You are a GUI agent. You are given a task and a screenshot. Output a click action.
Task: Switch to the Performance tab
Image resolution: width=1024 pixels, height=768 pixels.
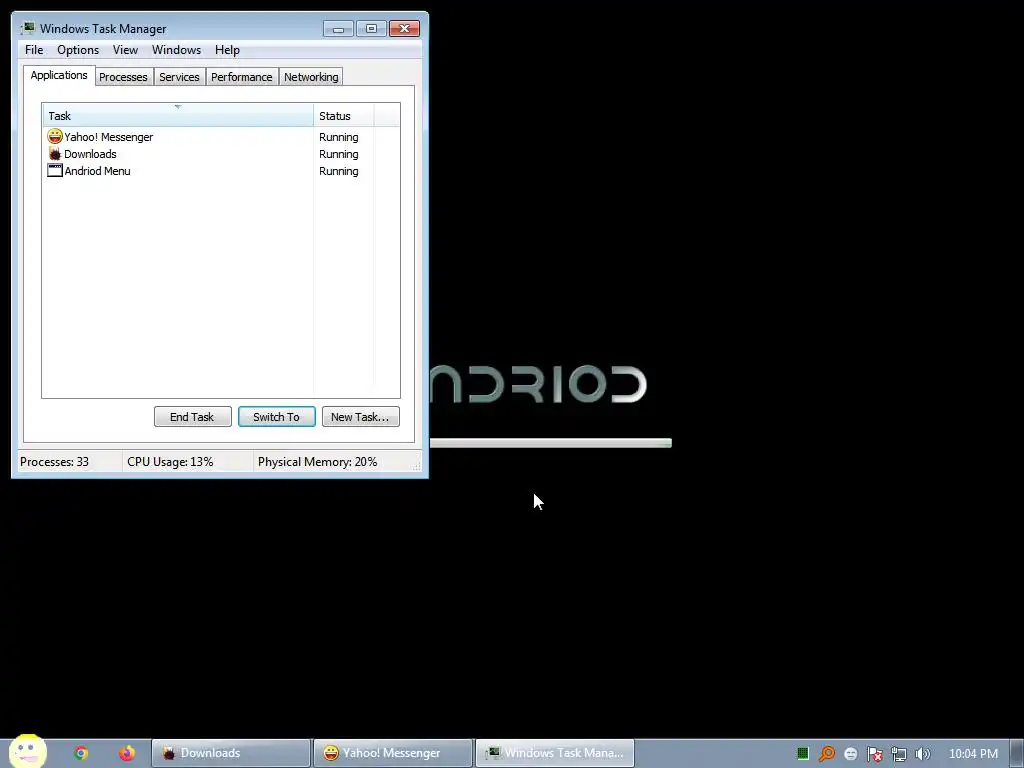pos(242,77)
